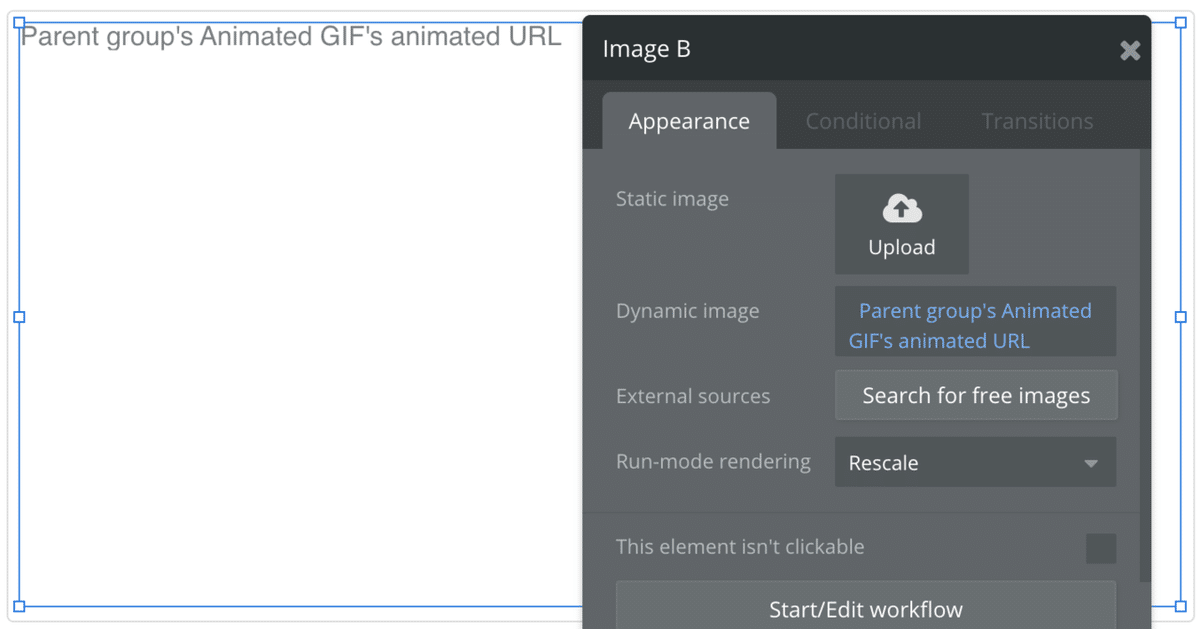The height and width of the screenshot is (629, 1200).
Task: Click the bottom-right resize handle of the image
Action: pos(1181,606)
